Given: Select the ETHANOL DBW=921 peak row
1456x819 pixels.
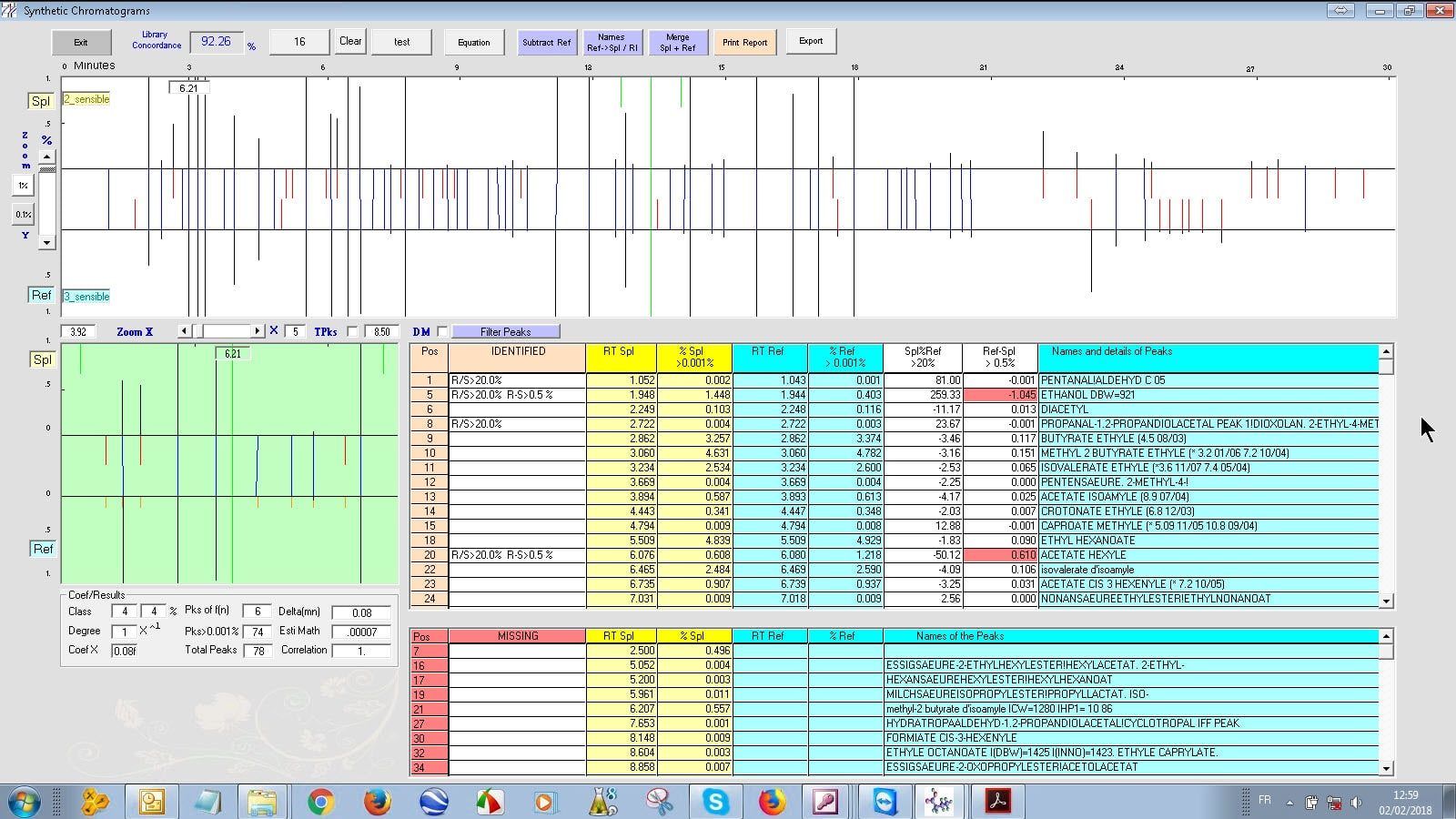Looking at the screenshot, I should [x=895, y=395].
